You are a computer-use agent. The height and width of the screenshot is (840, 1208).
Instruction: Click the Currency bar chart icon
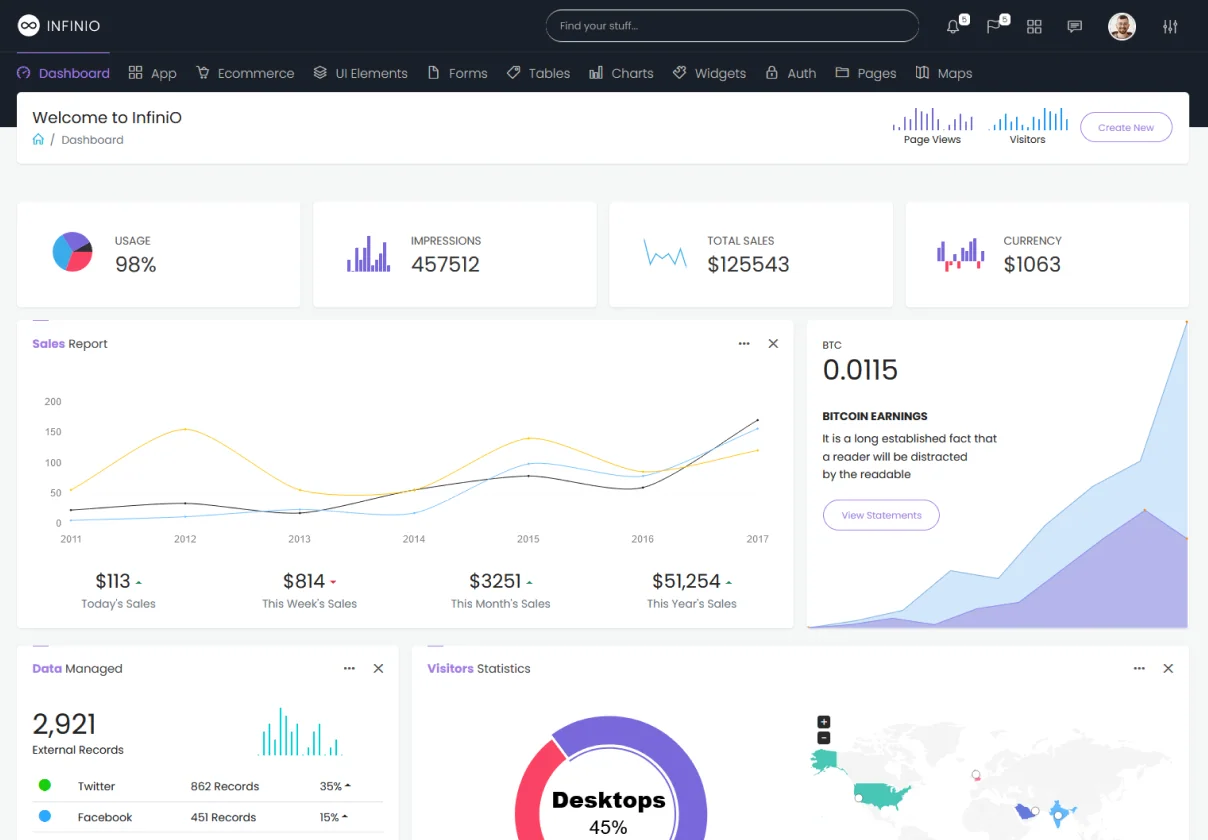(x=961, y=253)
